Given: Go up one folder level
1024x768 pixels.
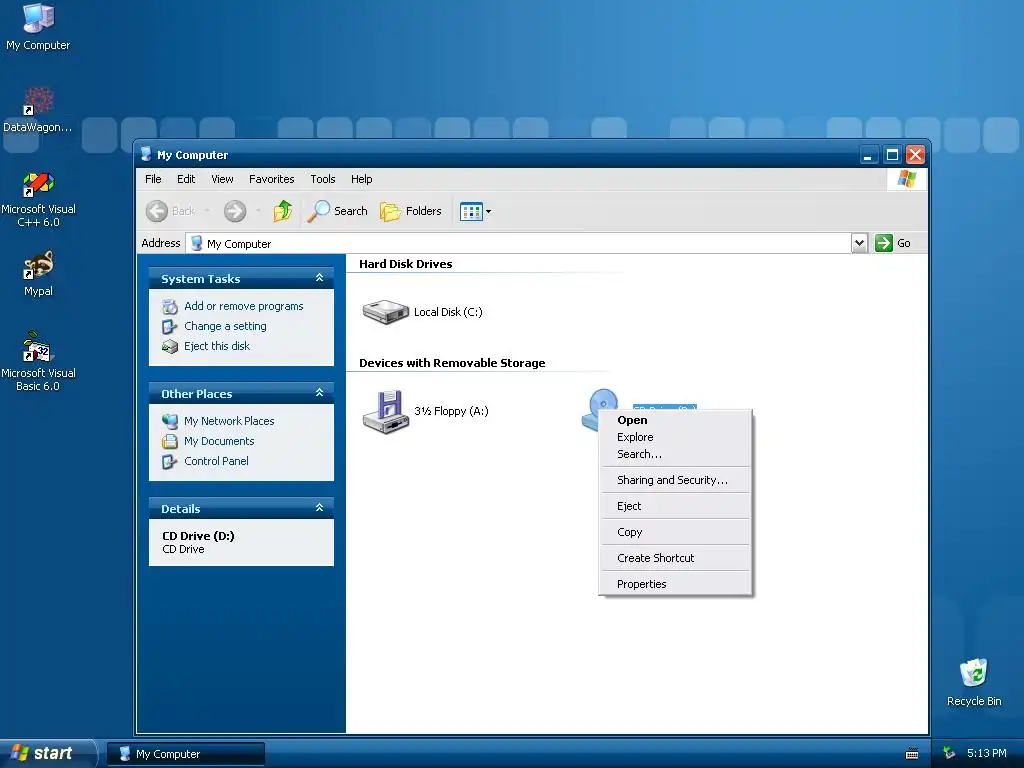Looking at the screenshot, I should (282, 211).
